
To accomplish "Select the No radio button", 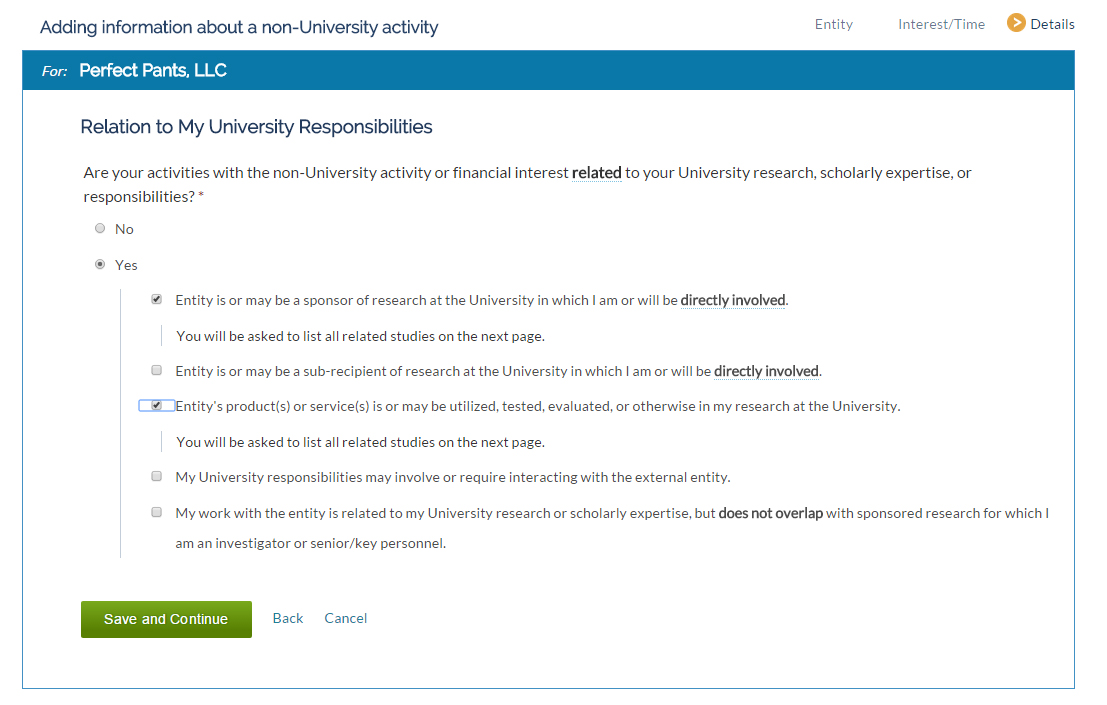I will (x=100, y=229).
